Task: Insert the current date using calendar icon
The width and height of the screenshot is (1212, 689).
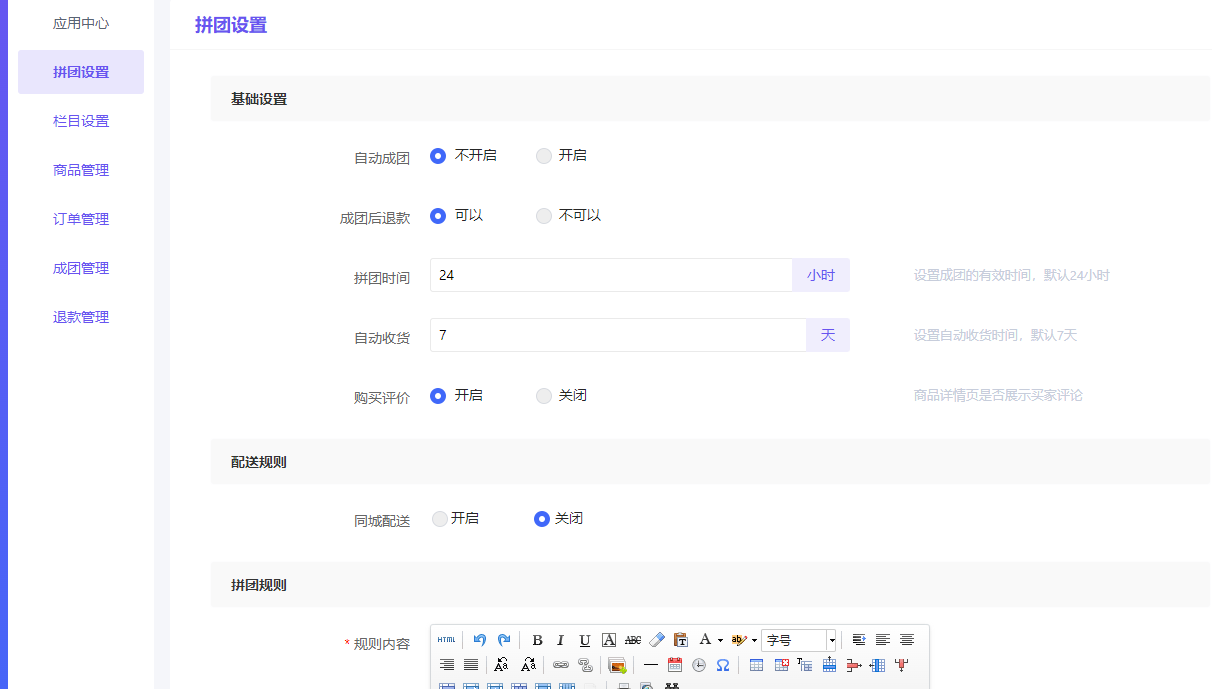Action: pyautogui.click(x=675, y=665)
